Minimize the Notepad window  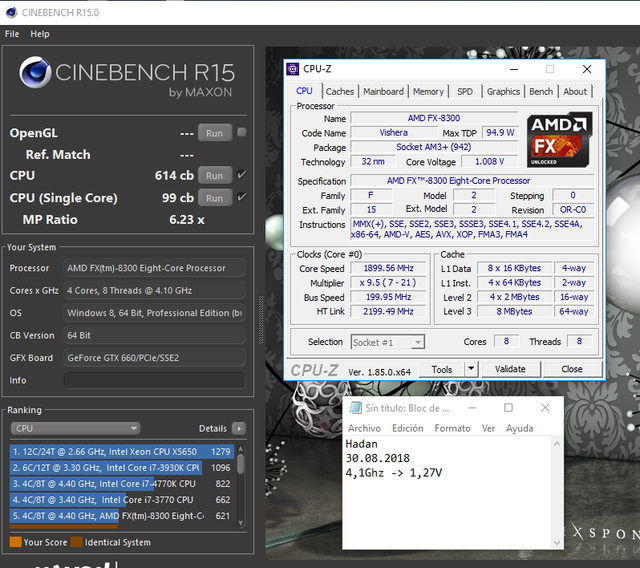[472, 408]
